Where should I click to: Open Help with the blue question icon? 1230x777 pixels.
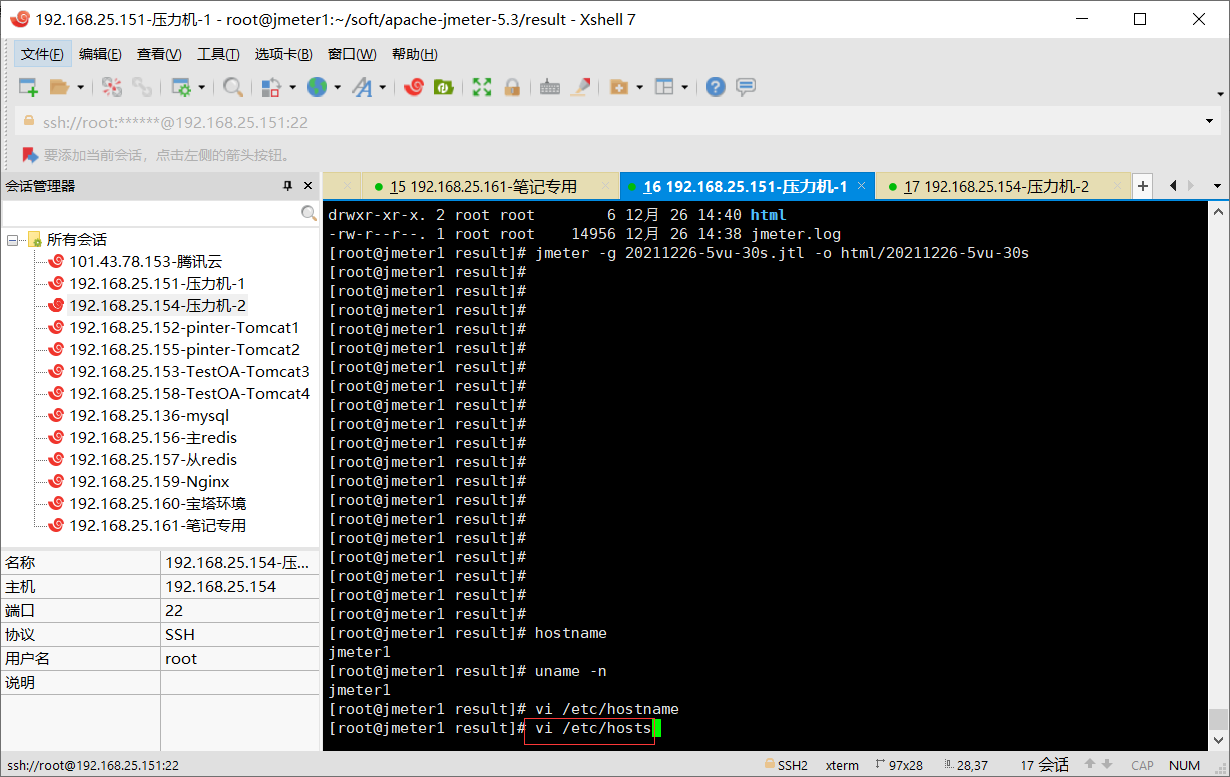715,87
